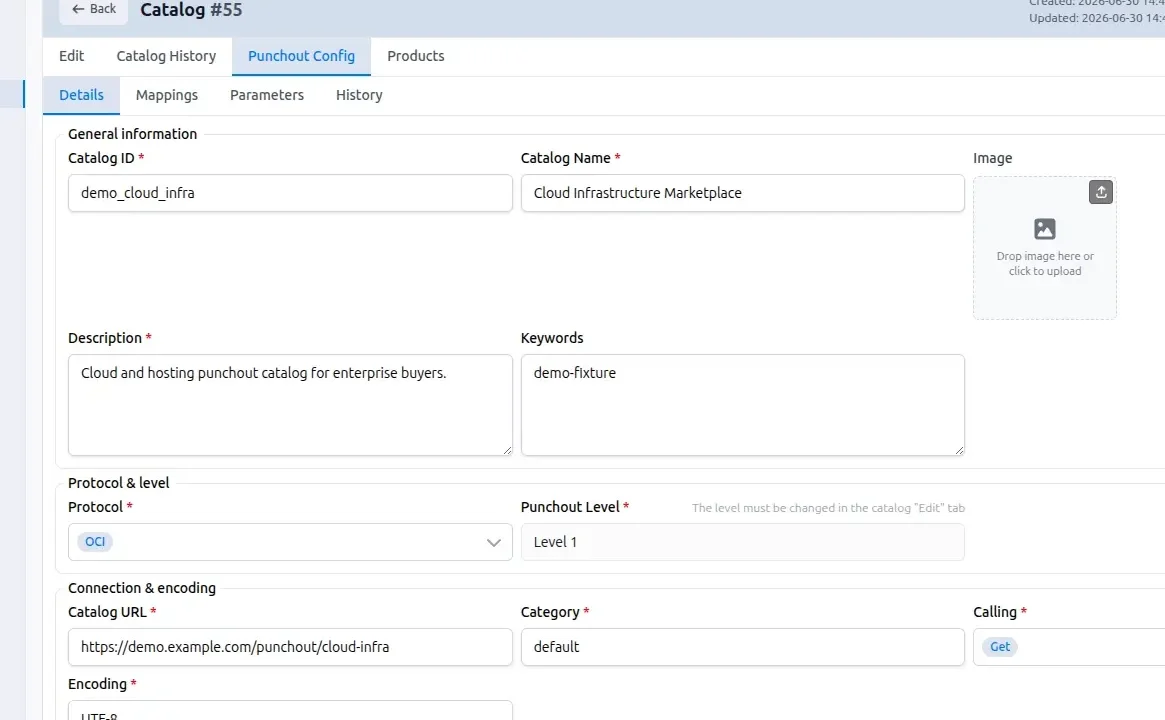This screenshot has width=1165, height=720.
Task: Click the 'Connection & encoding' section heading
Action: [142, 588]
